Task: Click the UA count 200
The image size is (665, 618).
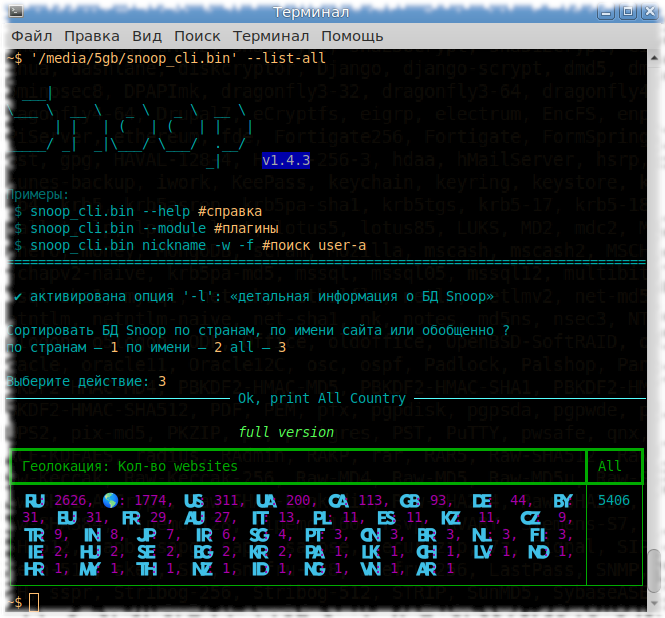Action: (298, 501)
